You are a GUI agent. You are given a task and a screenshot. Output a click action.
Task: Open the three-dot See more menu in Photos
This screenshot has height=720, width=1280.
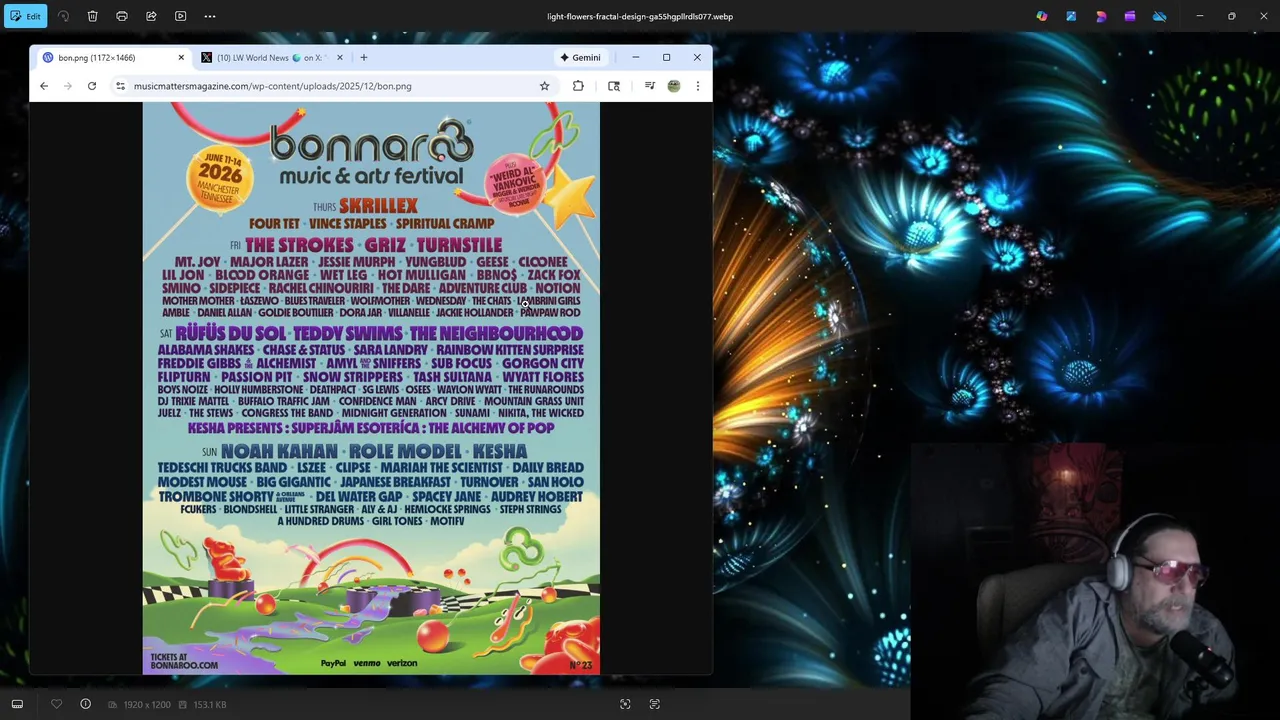[x=210, y=16]
